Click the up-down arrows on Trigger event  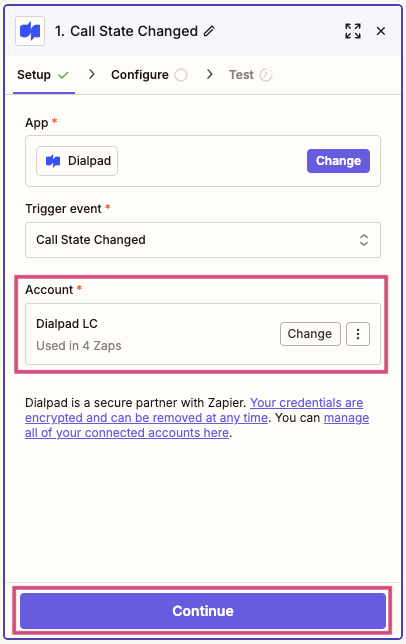[x=364, y=240]
